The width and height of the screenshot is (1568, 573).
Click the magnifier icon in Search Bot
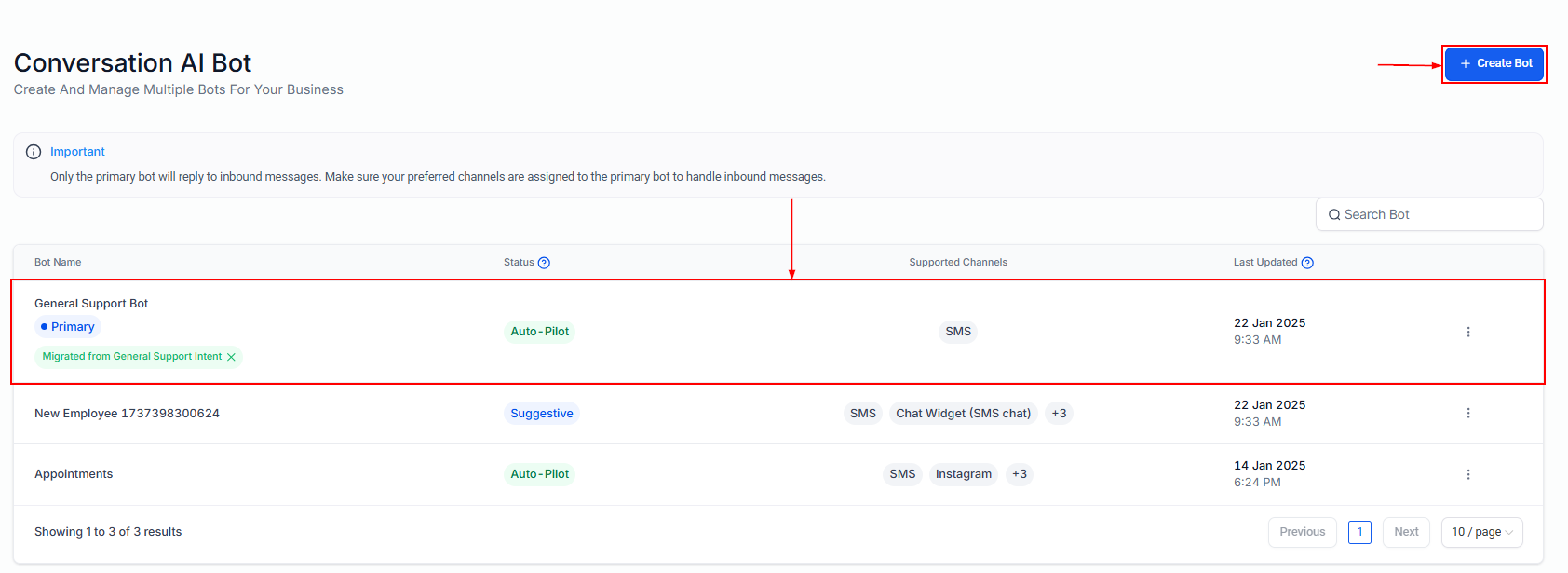tap(1334, 215)
